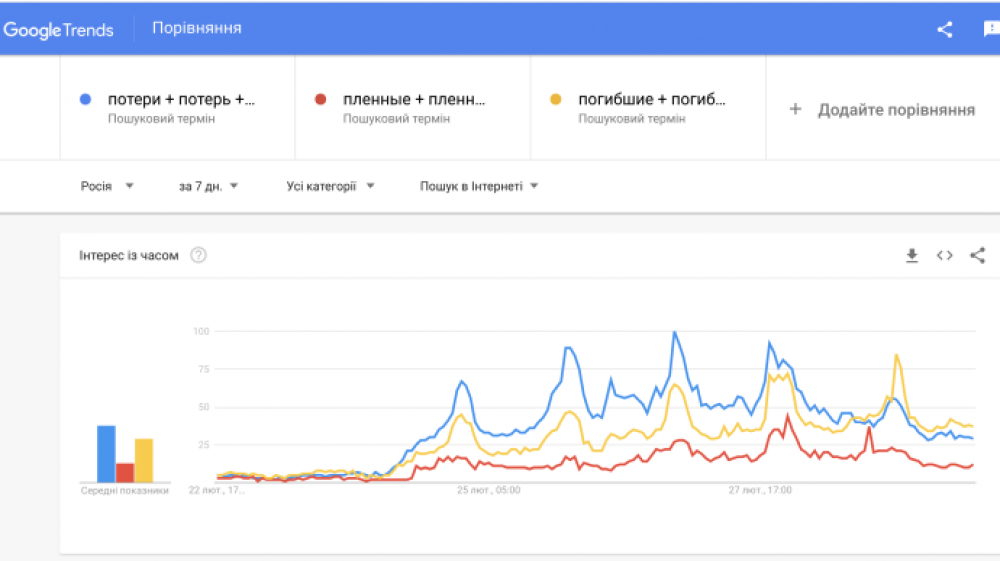Image resolution: width=1000 pixels, height=561 pixels.
Task: Click the yellow average bar
Action: (x=144, y=460)
